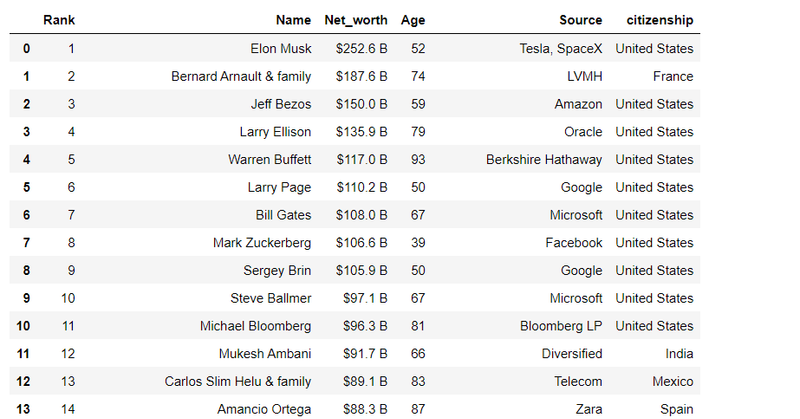
Task: Click the Rank column header
Action: [x=59, y=20]
